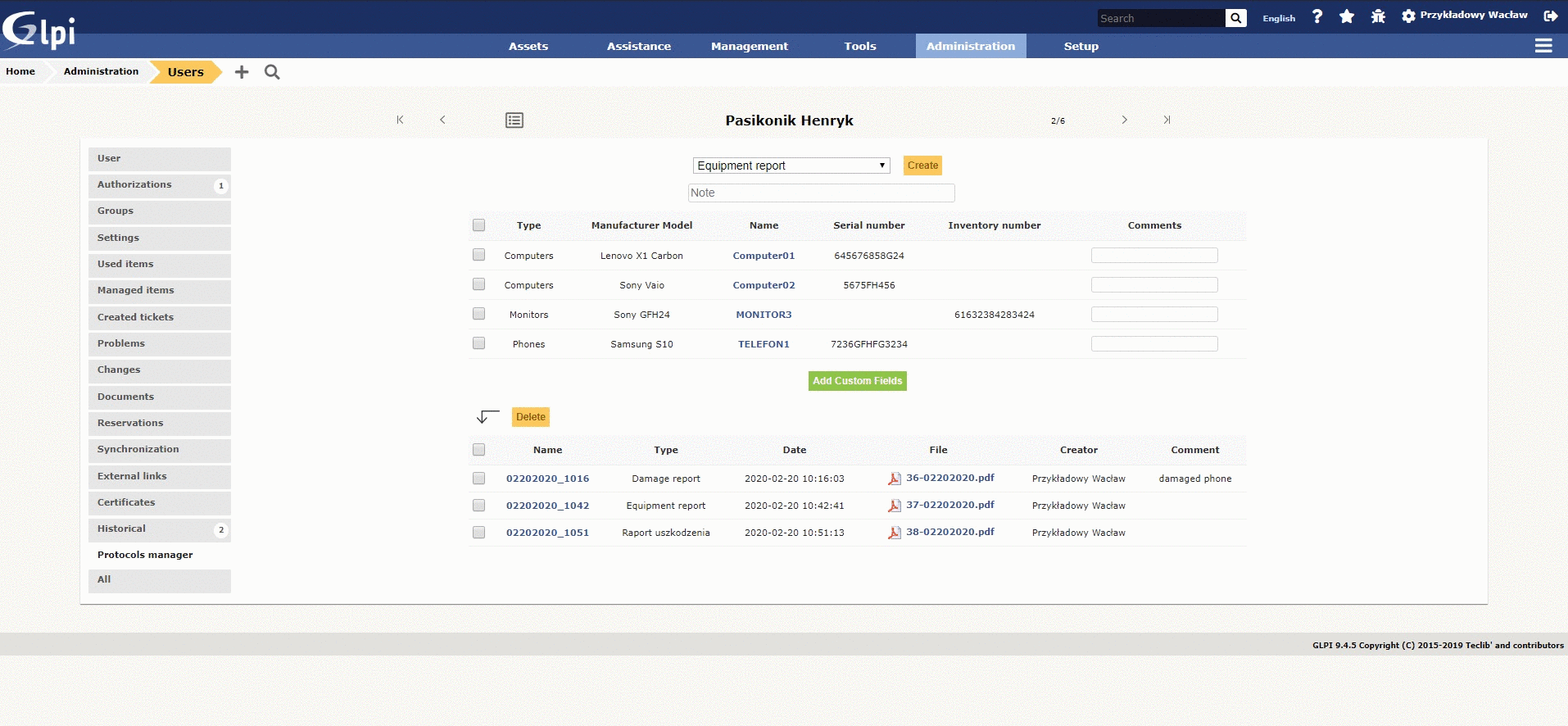Click the breadcrumb search users icon
The height and width of the screenshot is (726, 1568).
[x=272, y=72]
